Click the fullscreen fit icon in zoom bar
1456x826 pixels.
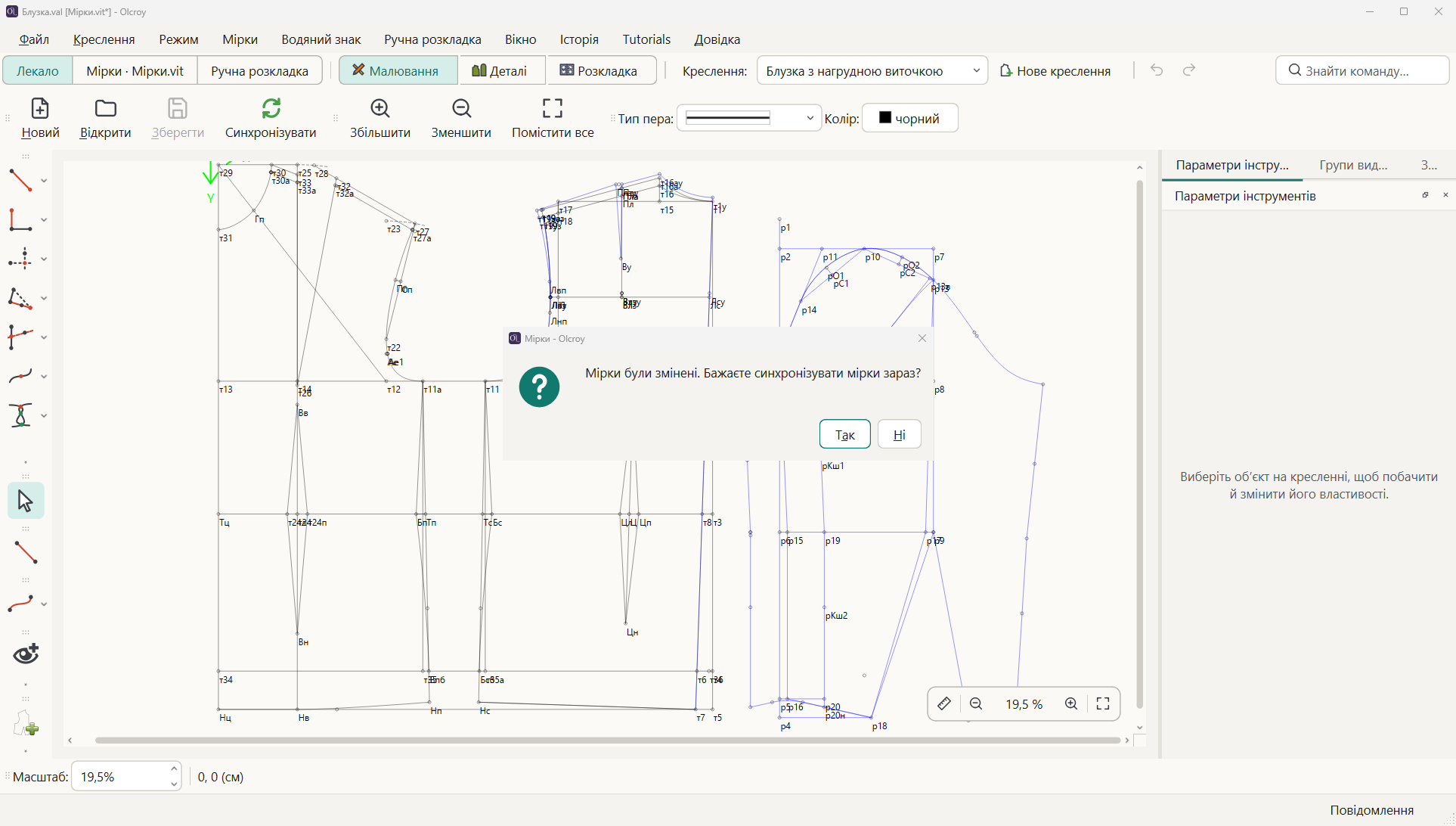coord(1103,703)
